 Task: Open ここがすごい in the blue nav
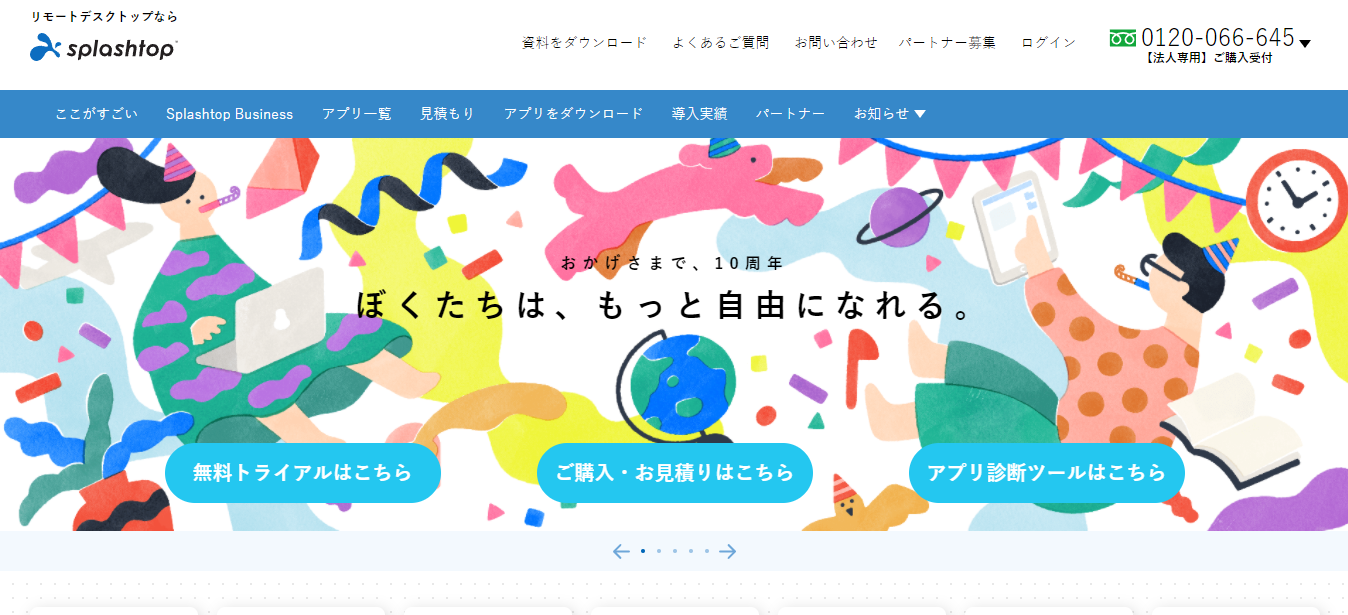96,114
